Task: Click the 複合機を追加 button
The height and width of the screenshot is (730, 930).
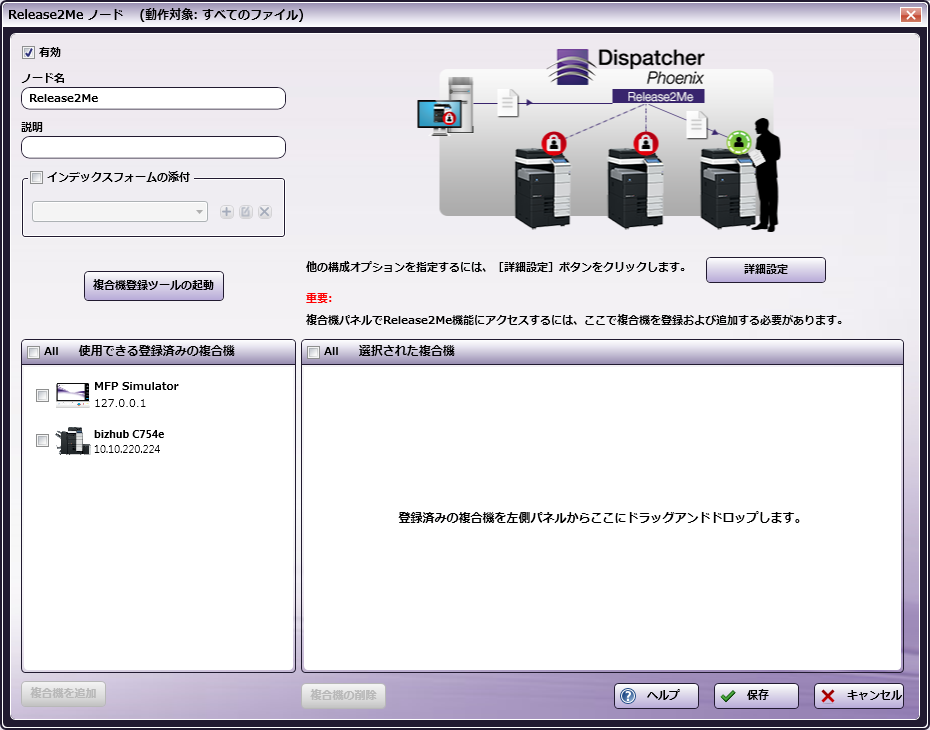Action: pos(63,694)
